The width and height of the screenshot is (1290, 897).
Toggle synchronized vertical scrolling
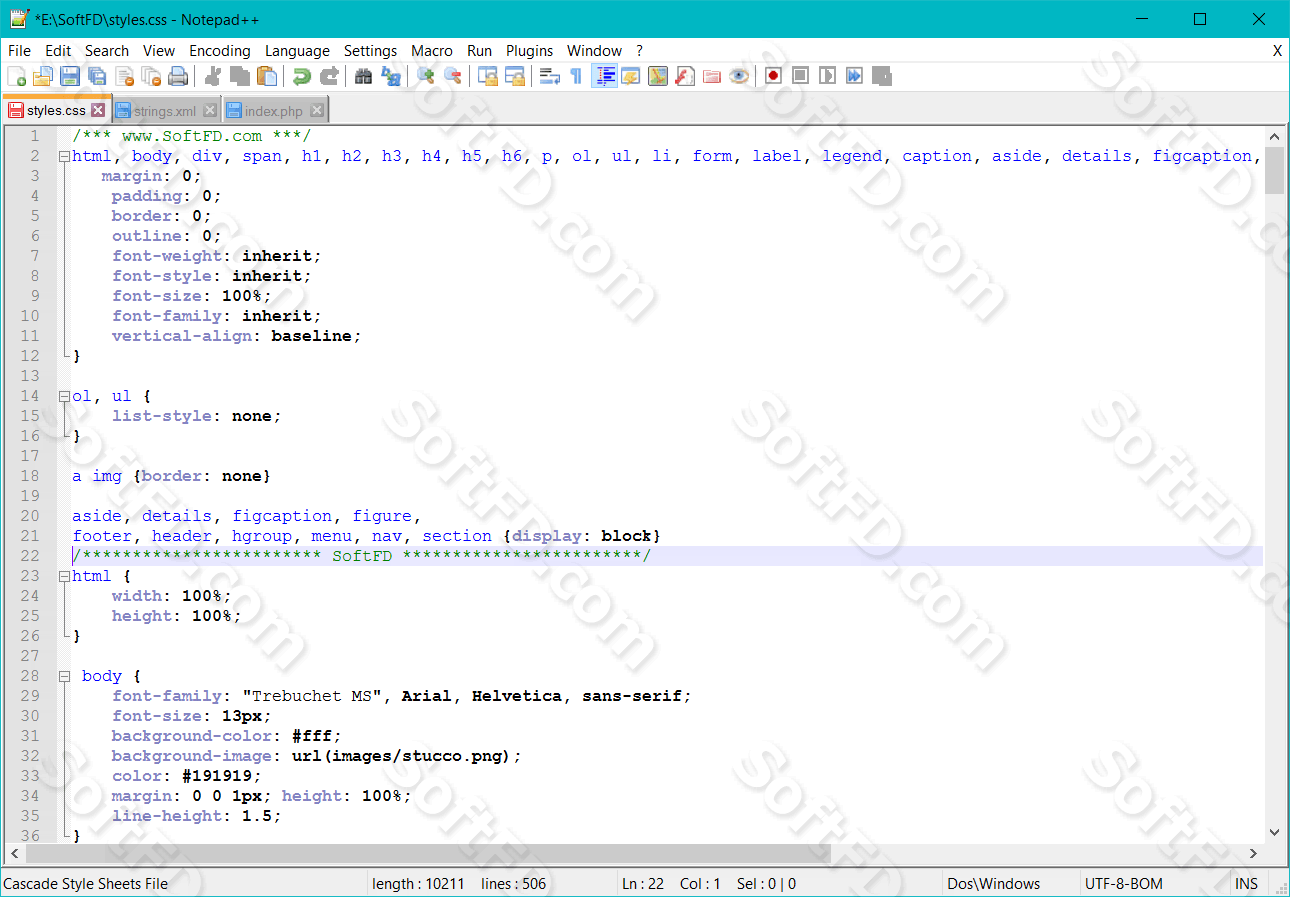tap(487, 76)
